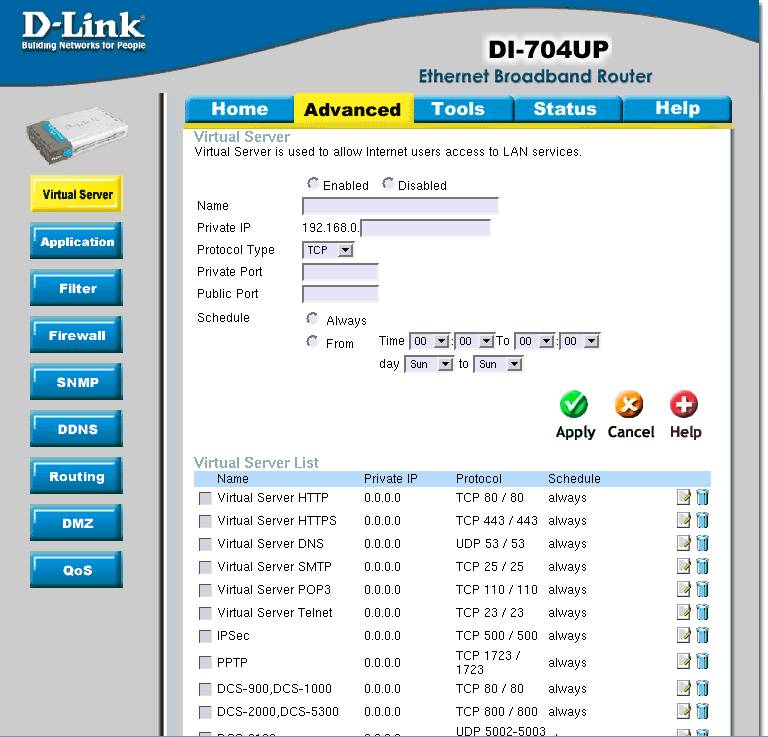Click the Name input field
Screen dimensions: 768x737
pos(400,206)
